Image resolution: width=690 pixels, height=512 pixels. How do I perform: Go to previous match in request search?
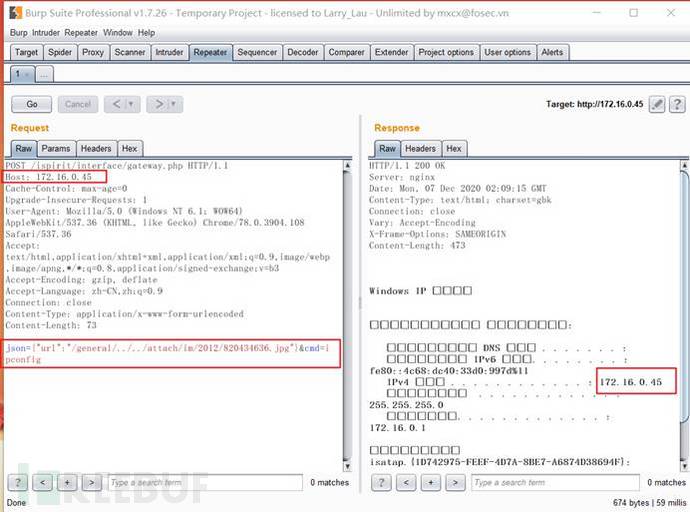pos(44,483)
